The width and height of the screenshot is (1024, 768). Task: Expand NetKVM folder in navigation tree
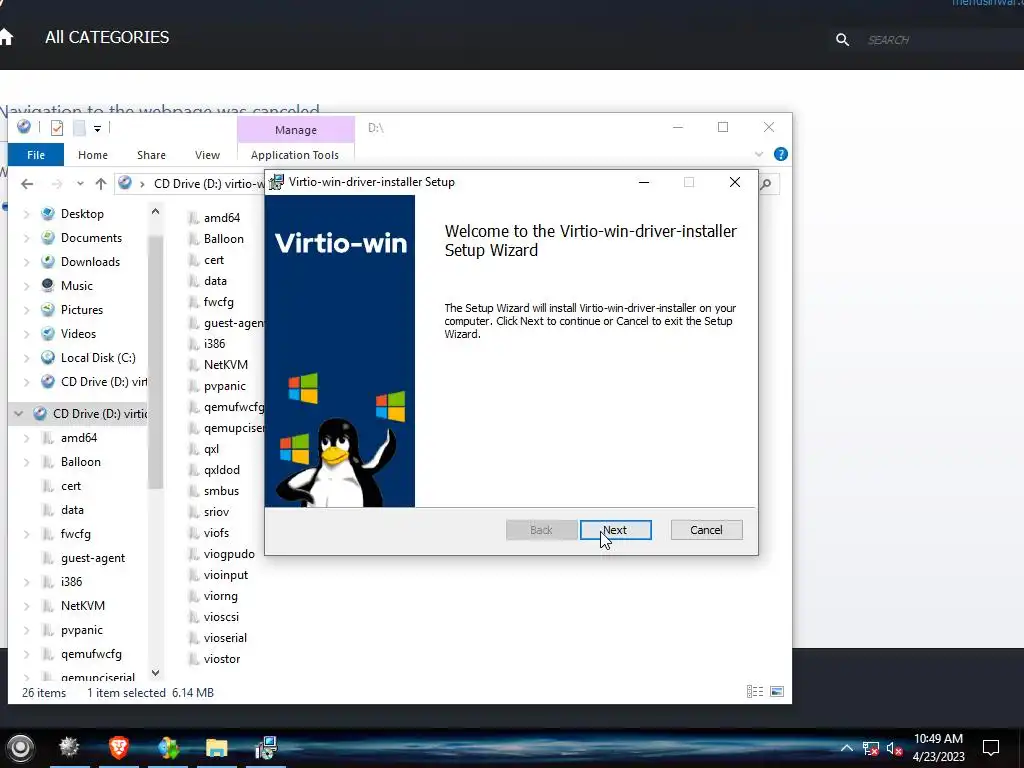[26, 606]
